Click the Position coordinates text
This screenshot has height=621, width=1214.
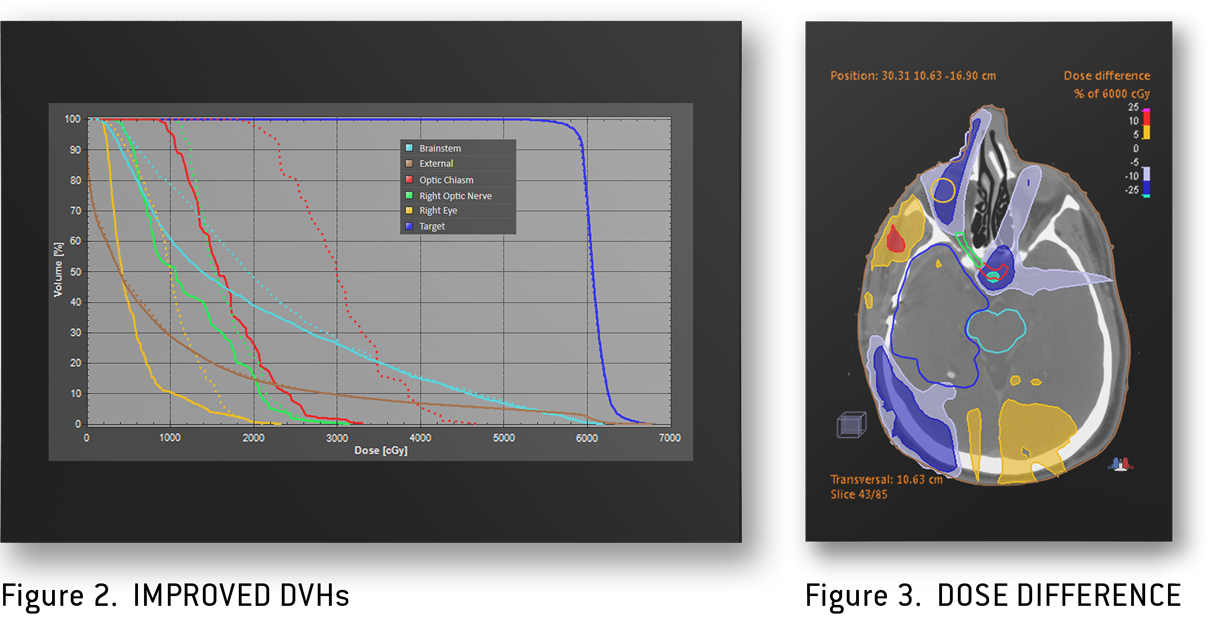[913, 76]
